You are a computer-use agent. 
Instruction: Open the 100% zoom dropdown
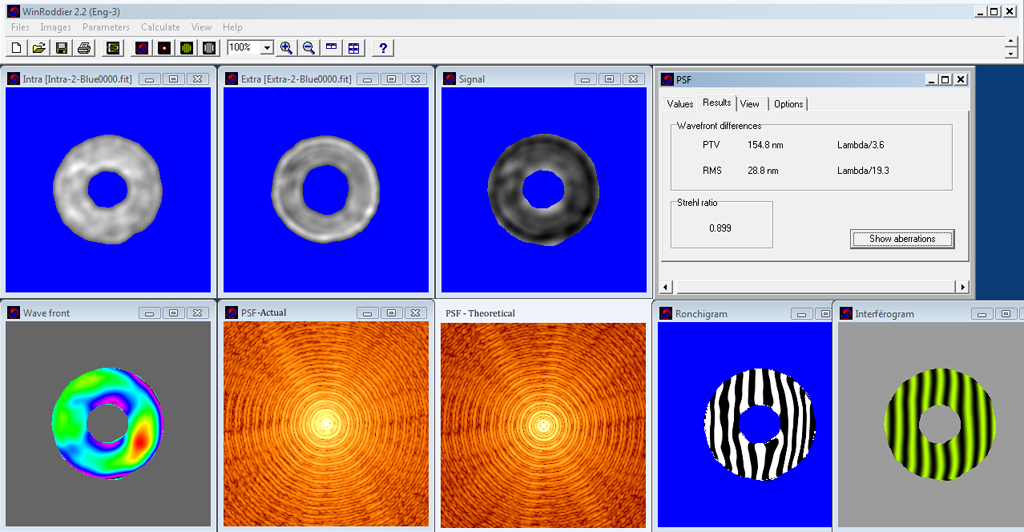tap(266, 48)
